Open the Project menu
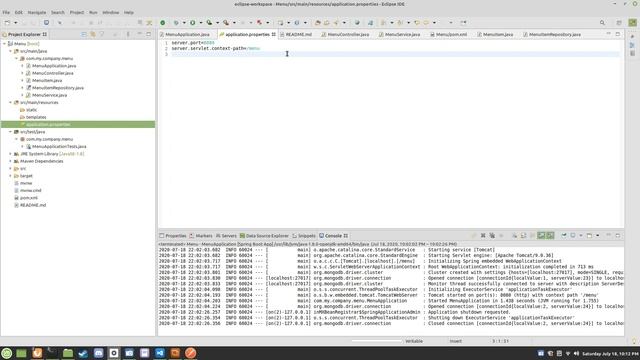Screen dimensions: 640x360 coord(76,13)
